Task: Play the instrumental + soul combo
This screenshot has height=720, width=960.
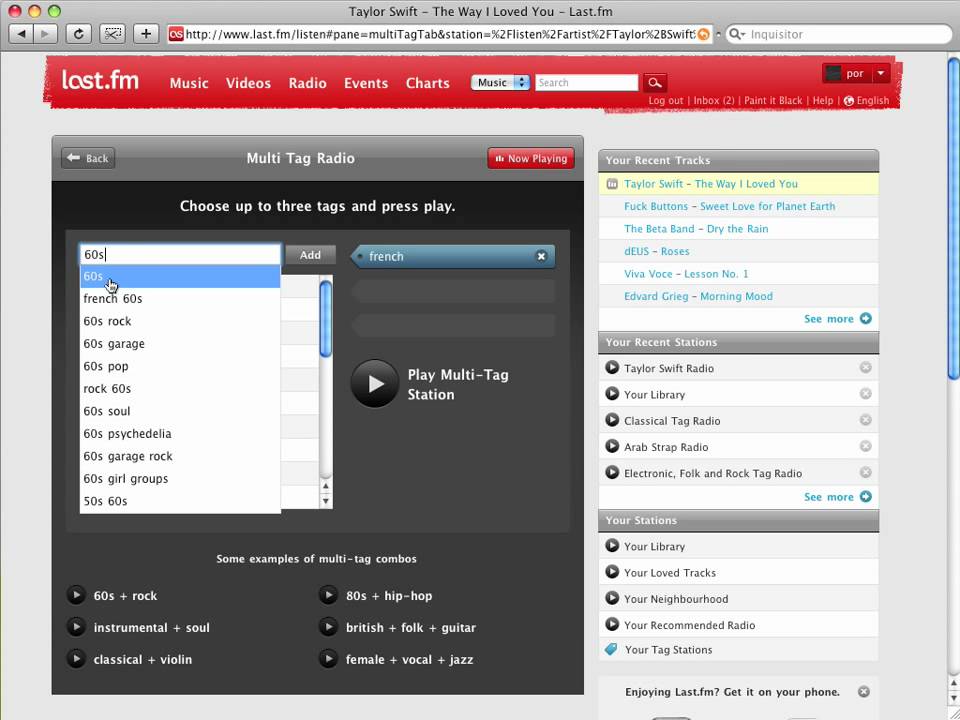Action: (x=76, y=627)
